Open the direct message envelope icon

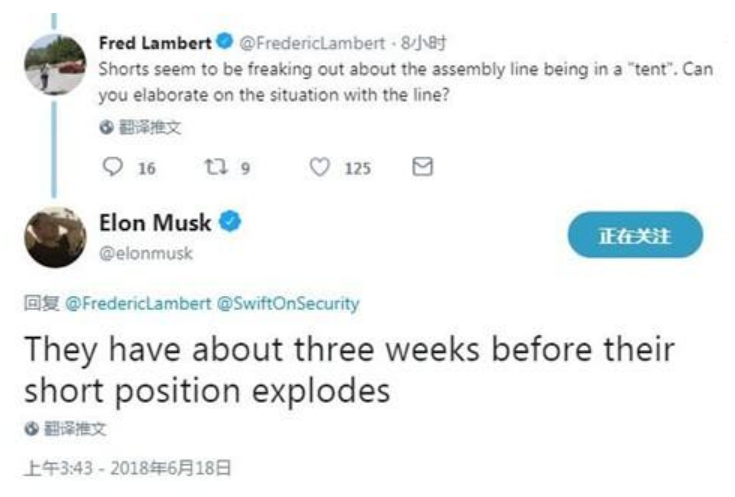pos(422,166)
